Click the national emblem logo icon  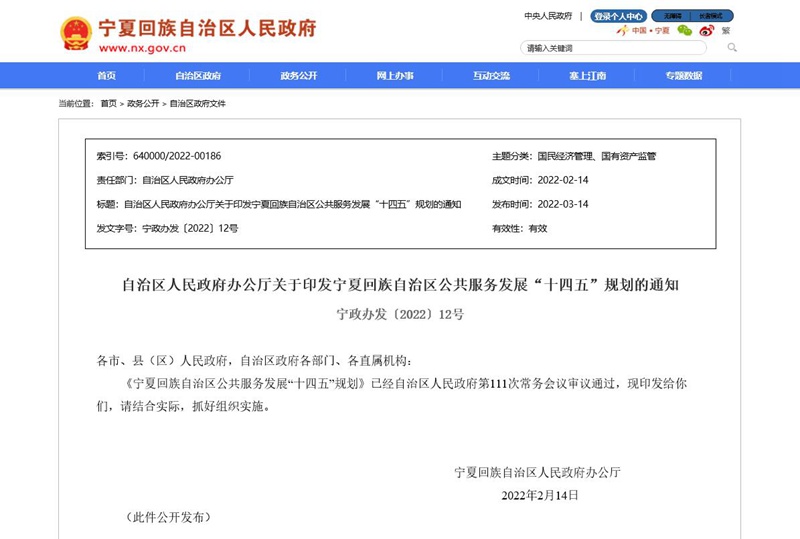75,33
